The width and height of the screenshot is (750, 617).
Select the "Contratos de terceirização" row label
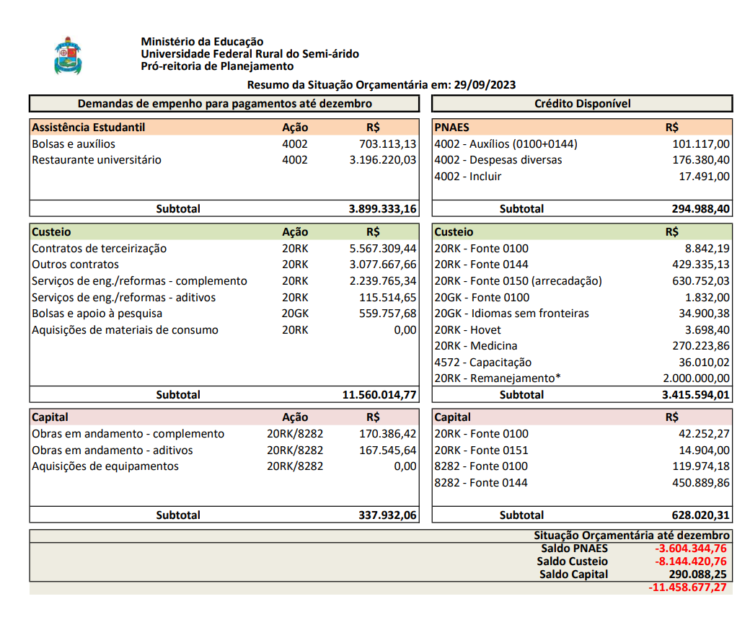point(100,248)
